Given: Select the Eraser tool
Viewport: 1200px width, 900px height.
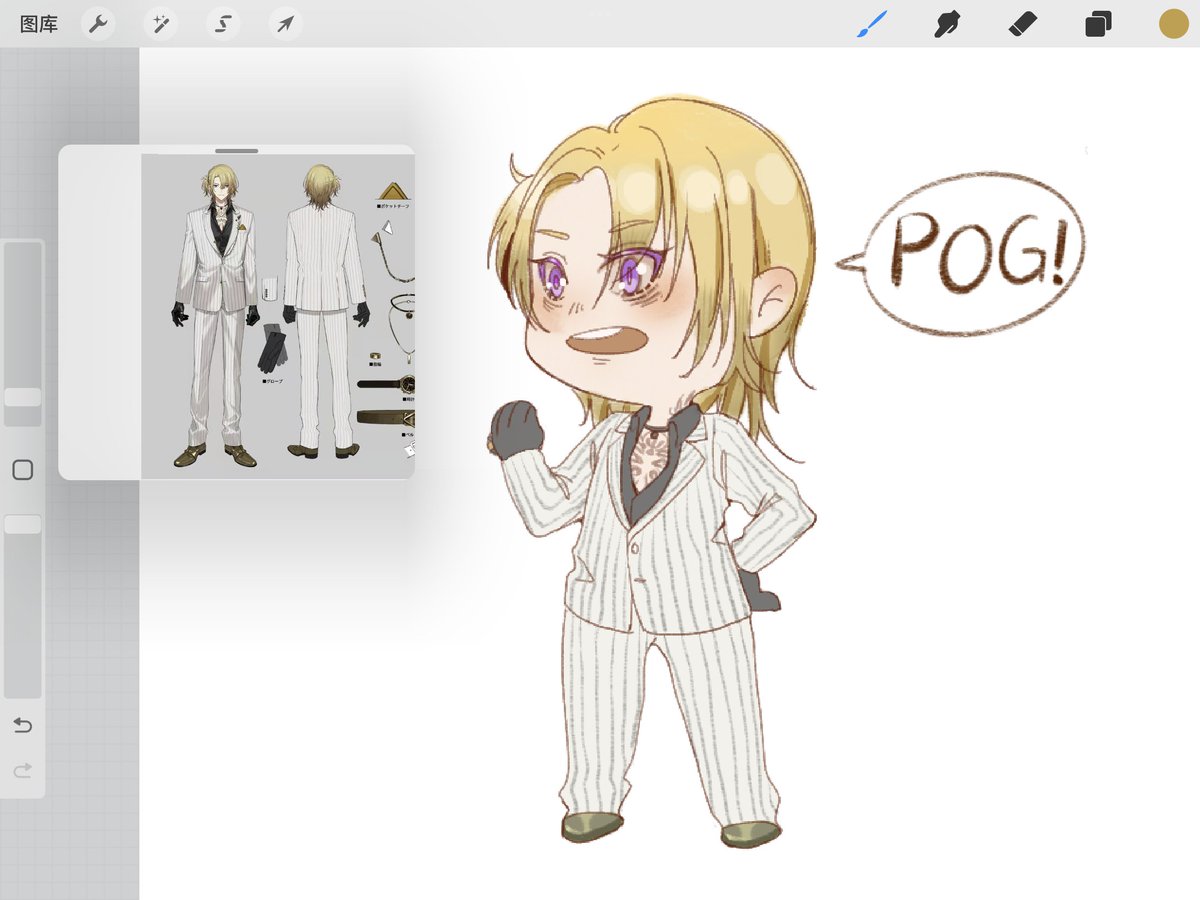Looking at the screenshot, I should pyautogui.click(x=1024, y=24).
